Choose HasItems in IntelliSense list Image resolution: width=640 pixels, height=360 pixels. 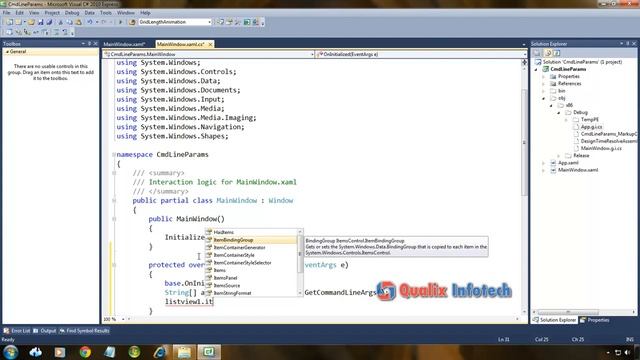252,232
